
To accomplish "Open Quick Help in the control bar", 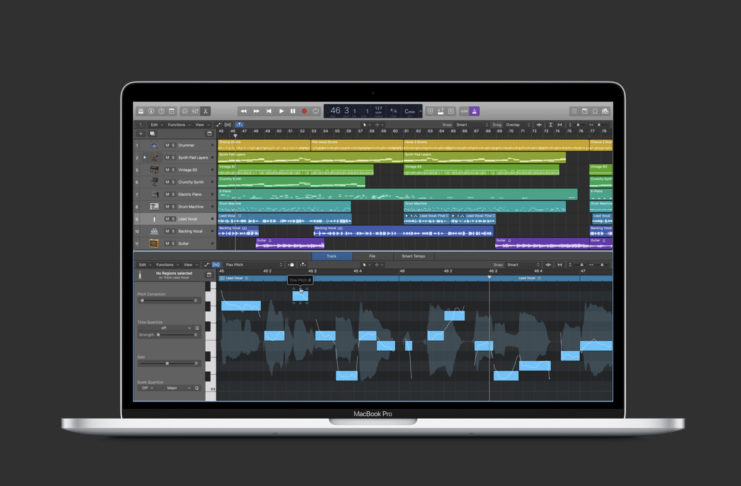I will 162,111.
